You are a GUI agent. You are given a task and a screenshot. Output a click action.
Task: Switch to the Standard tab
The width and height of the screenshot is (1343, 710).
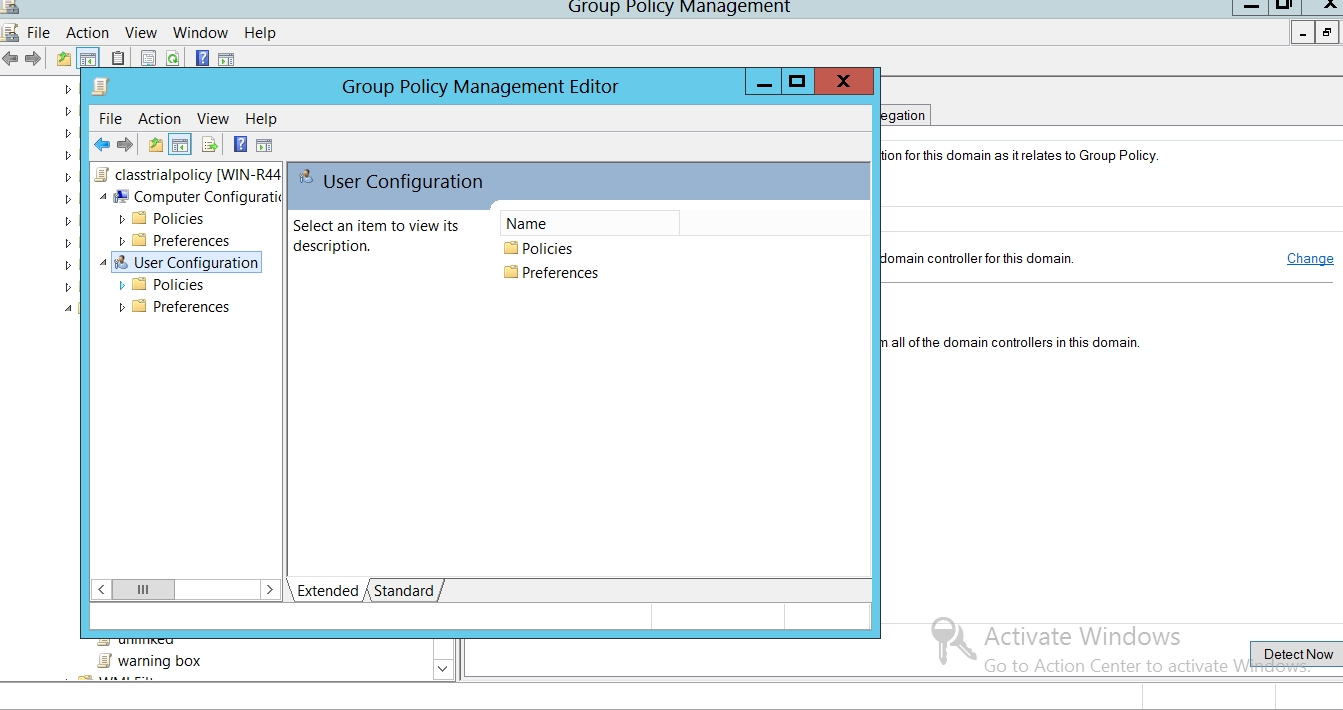click(x=403, y=591)
